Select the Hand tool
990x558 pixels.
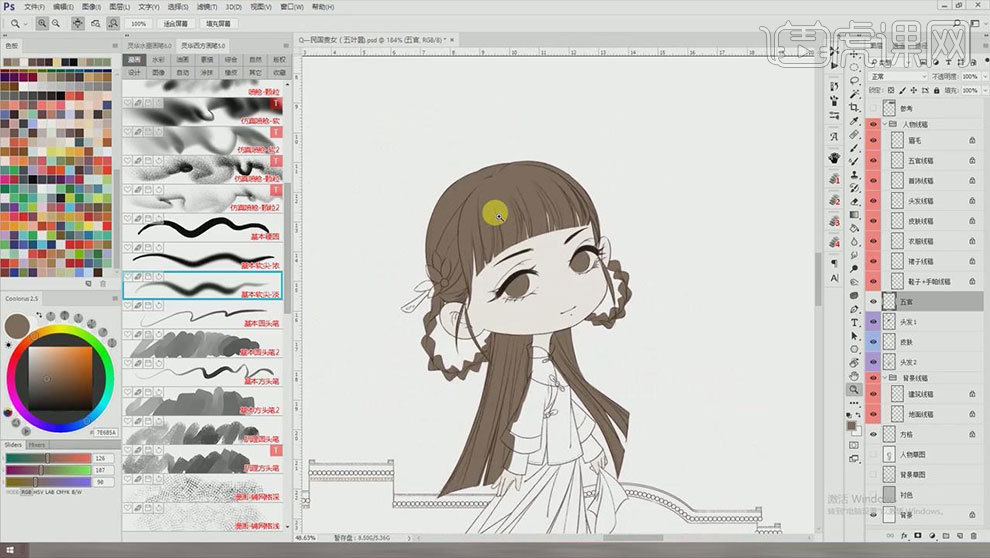(x=854, y=376)
